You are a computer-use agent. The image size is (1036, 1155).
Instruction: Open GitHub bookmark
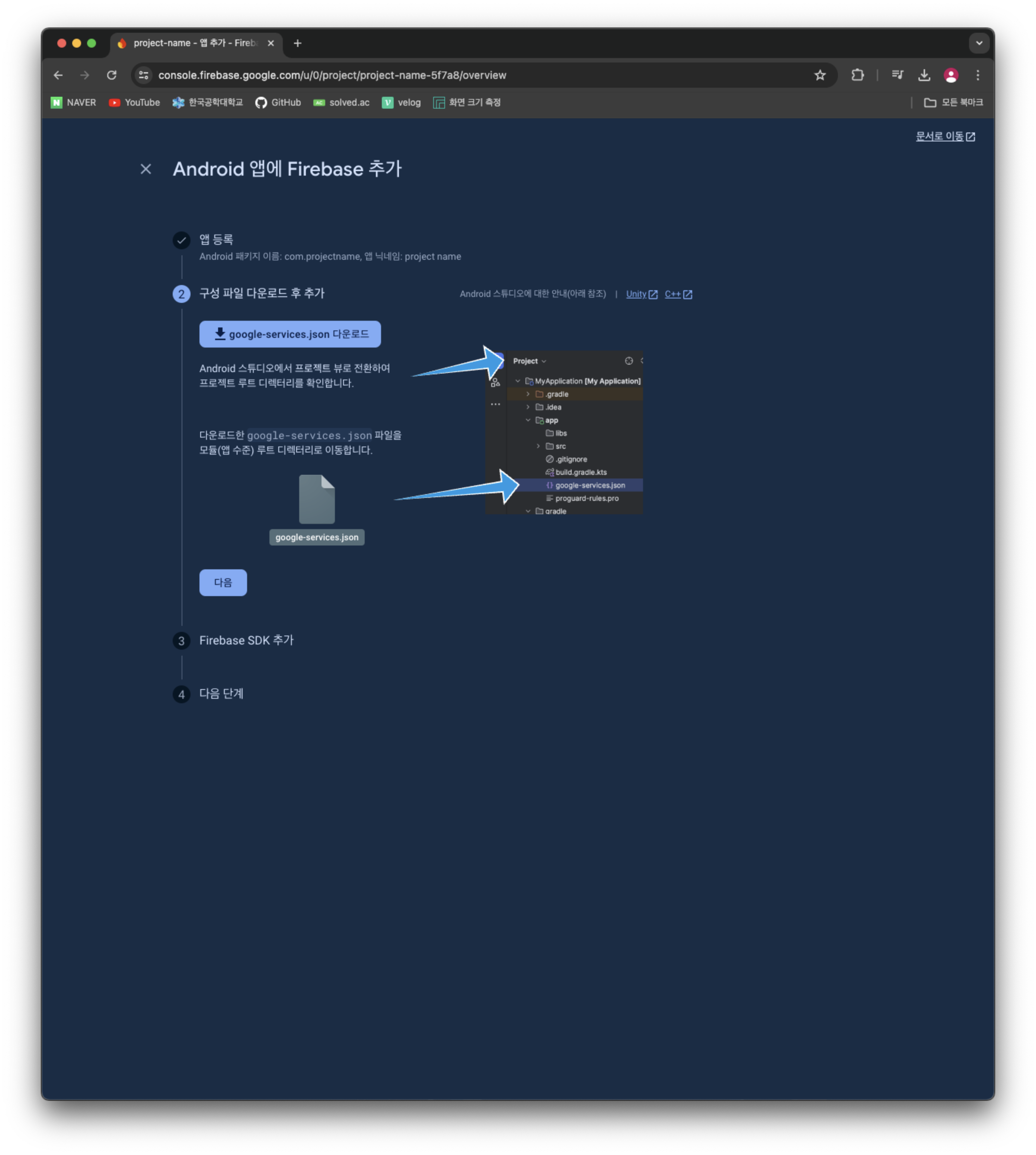(x=278, y=102)
